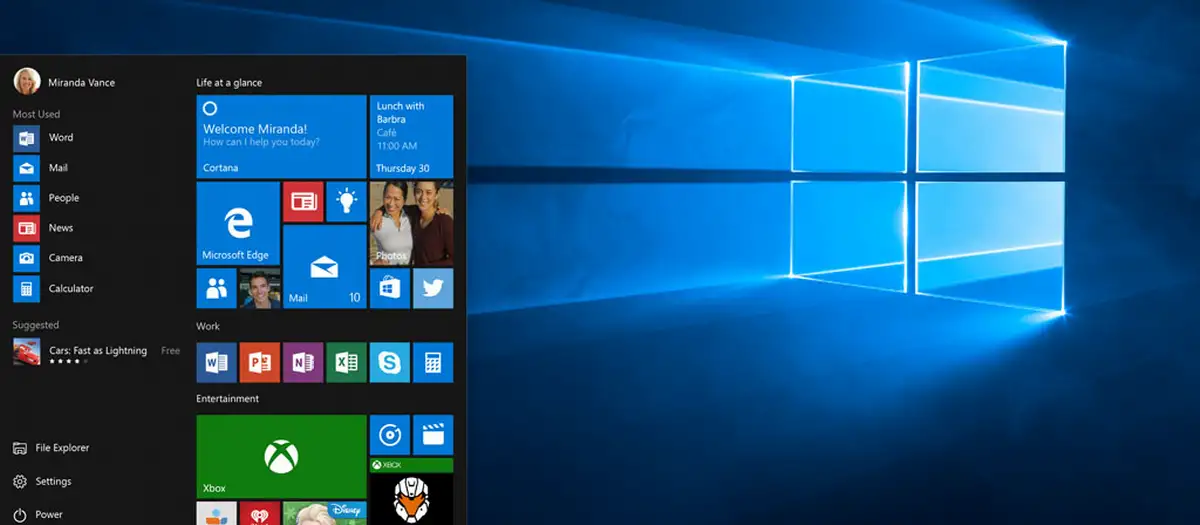Select News from the Most Used list
Screen dimensions: 1200x525
tap(60, 228)
